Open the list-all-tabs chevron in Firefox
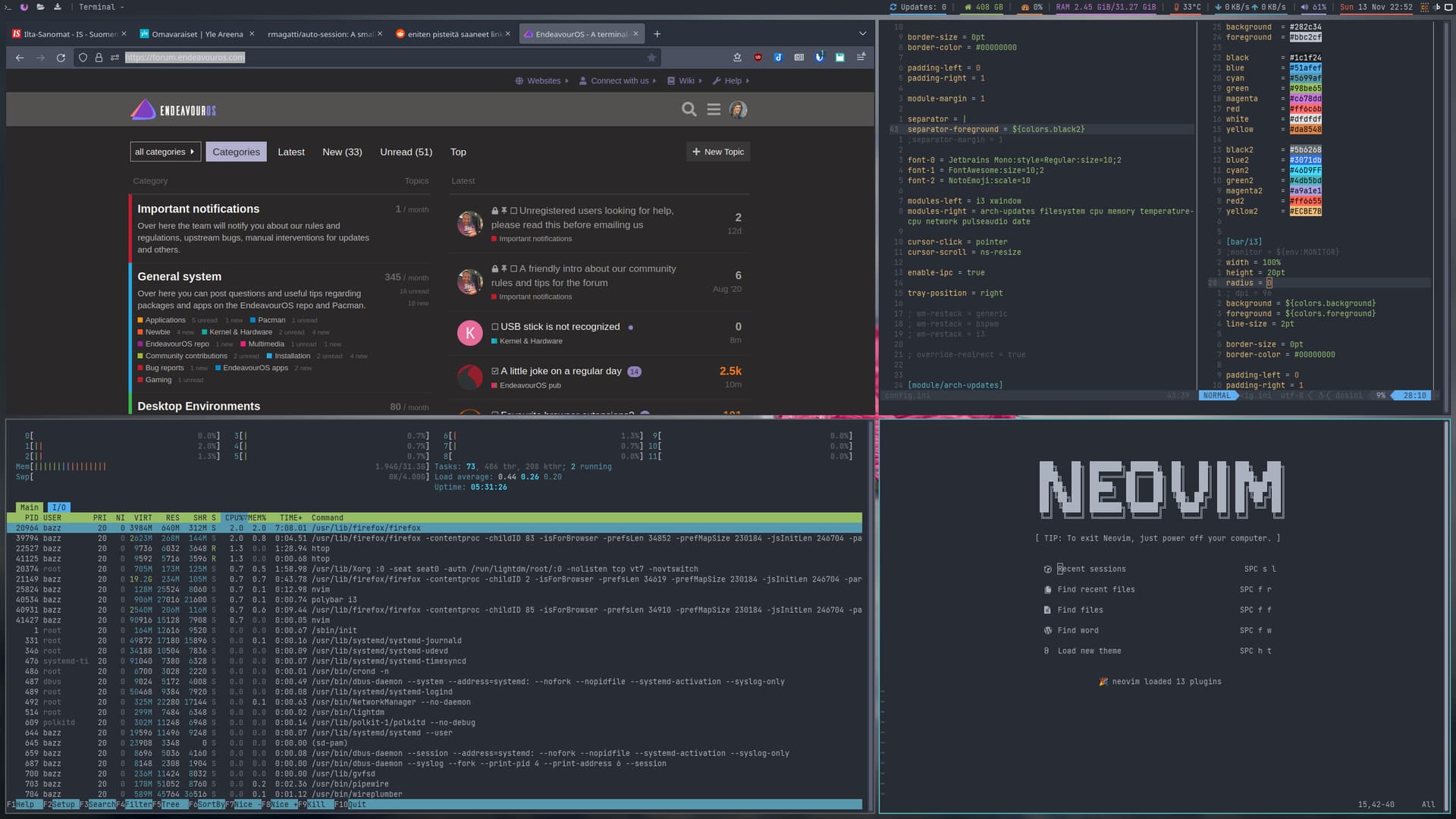 862,34
